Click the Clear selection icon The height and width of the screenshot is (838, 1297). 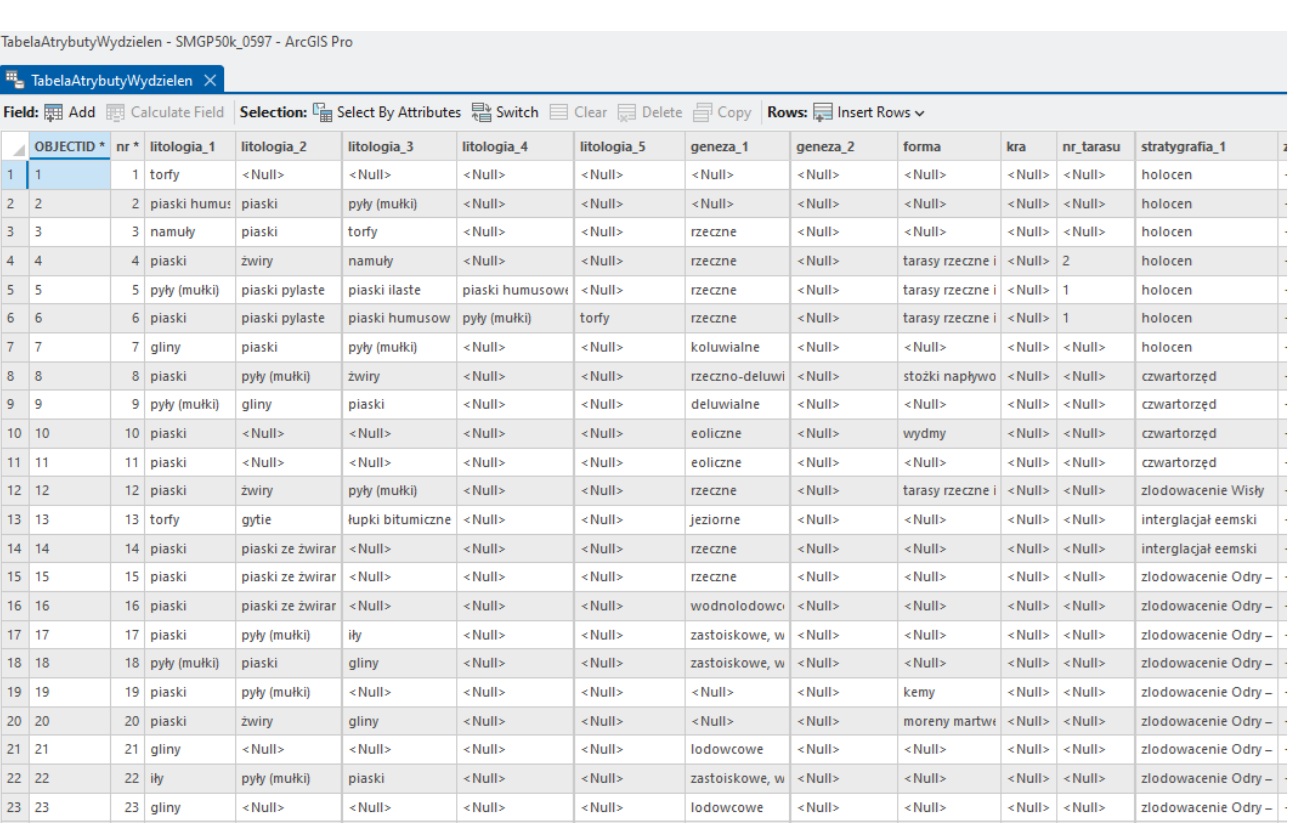coord(559,113)
